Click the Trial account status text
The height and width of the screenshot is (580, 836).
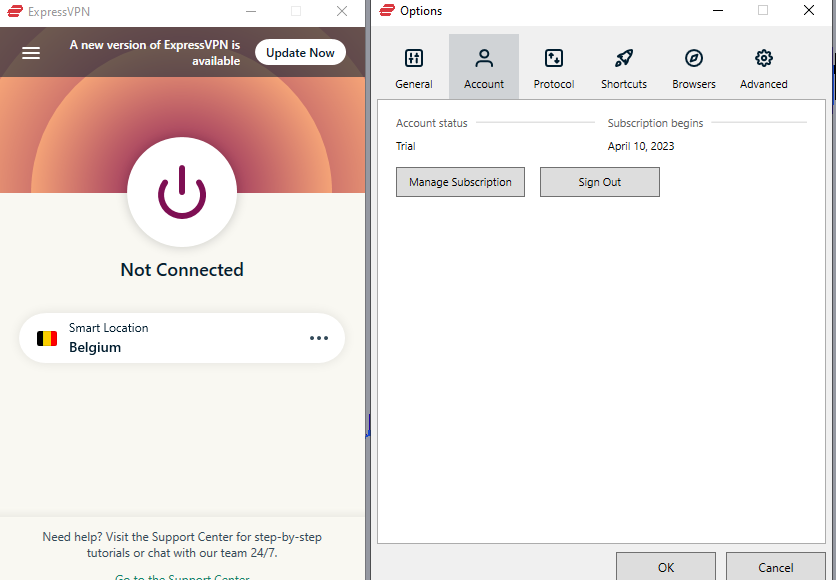coord(406,146)
